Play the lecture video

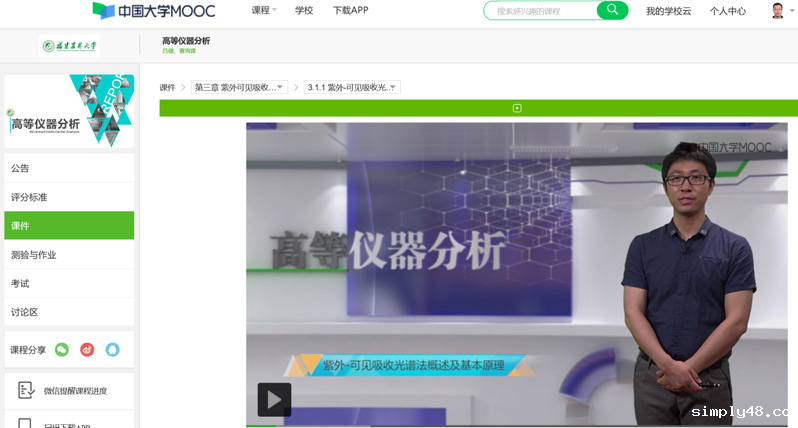(274, 399)
